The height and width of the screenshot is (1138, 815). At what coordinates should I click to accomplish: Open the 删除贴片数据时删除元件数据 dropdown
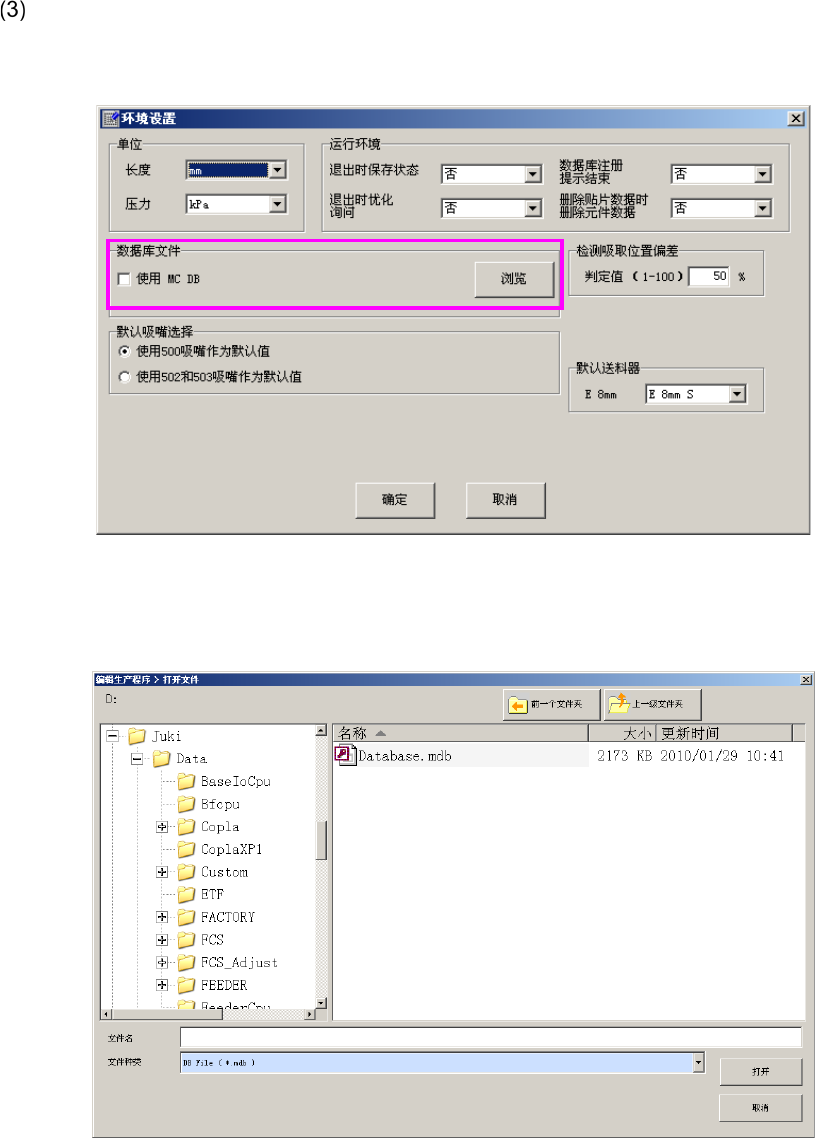[x=763, y=208]
